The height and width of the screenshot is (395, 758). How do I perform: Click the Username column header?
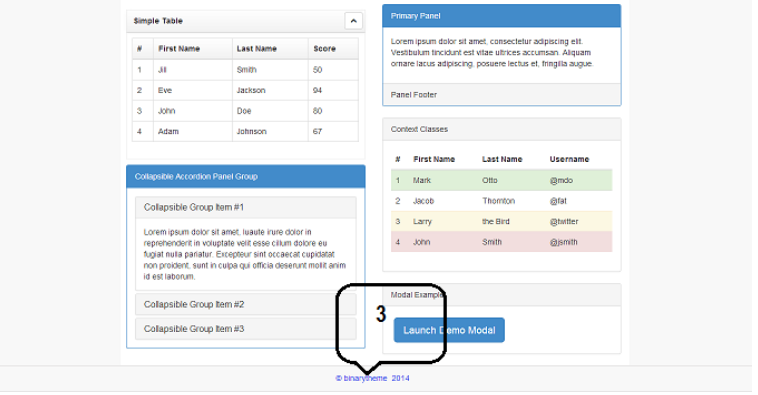[x=569, y=160]
